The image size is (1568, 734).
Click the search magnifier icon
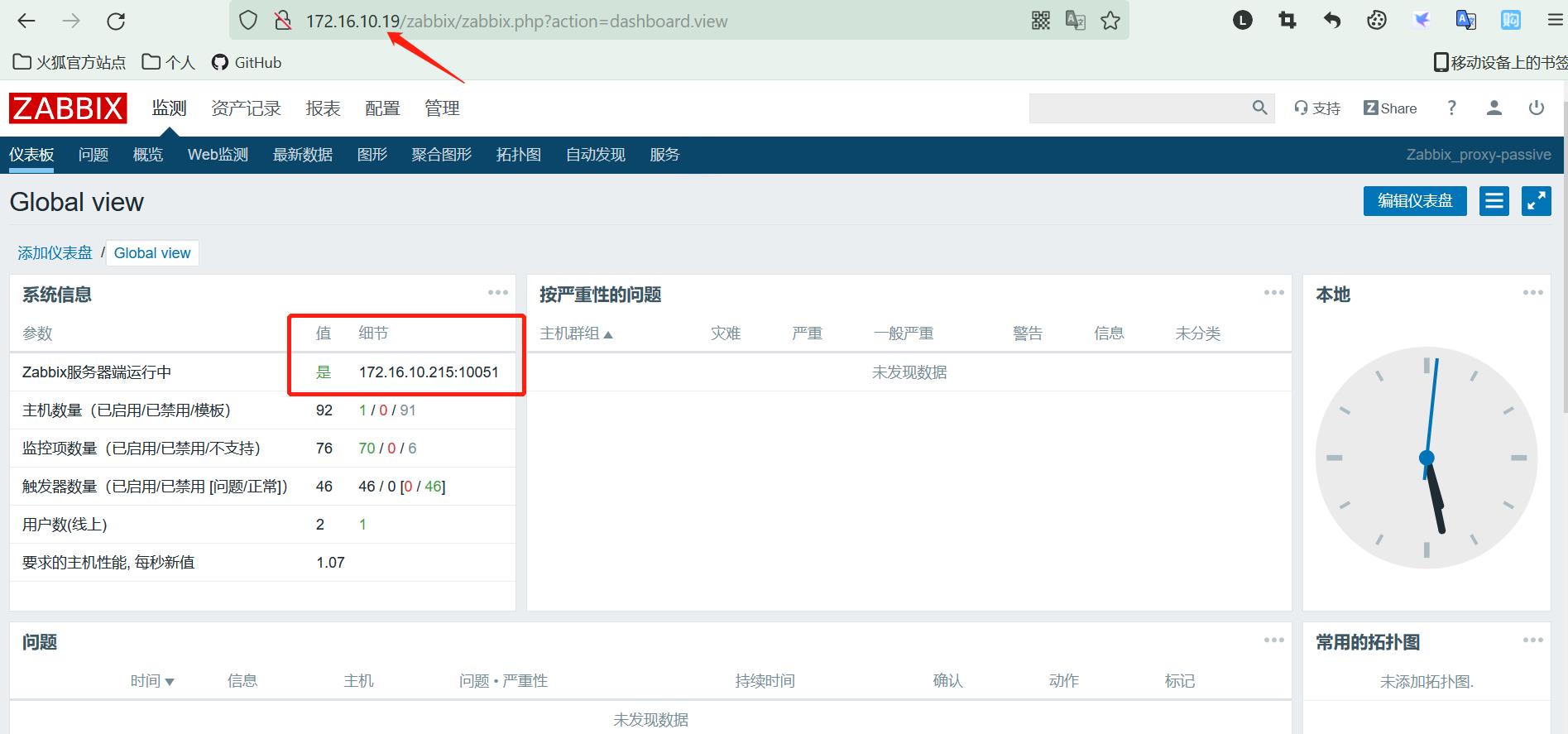tap(1259, 108)
